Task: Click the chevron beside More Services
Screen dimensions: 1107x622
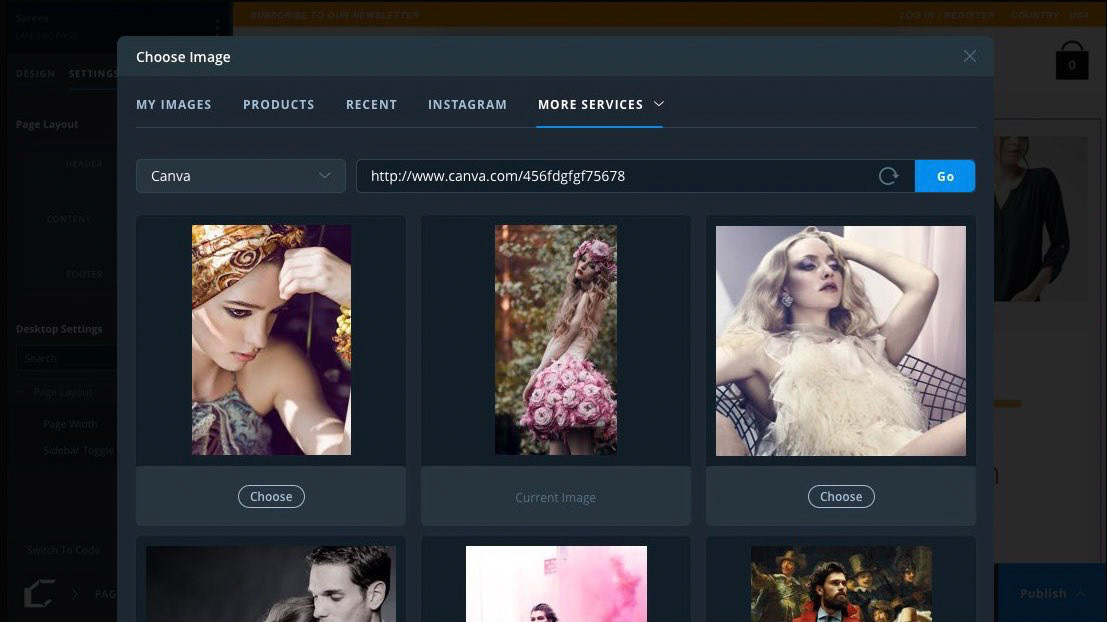Action: point(659,103)
